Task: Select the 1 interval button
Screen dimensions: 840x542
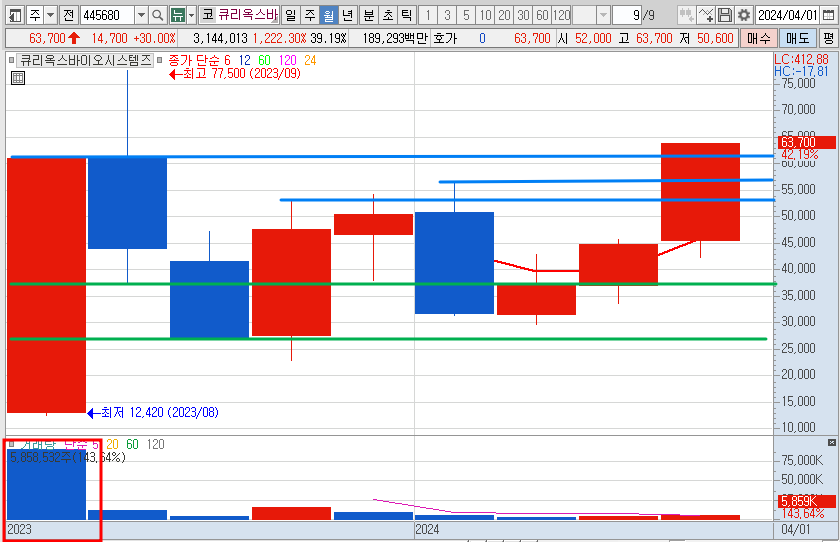Action: coord(428,15)
